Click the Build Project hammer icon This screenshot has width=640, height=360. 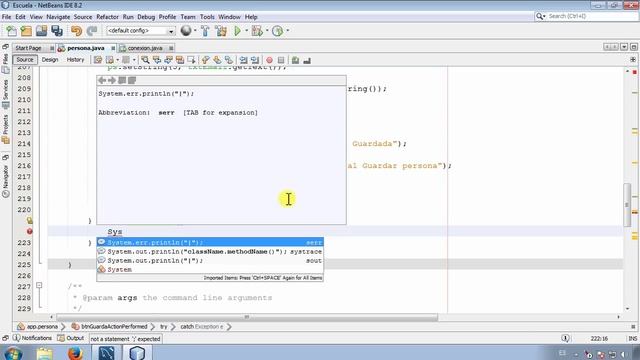click(x=205, y=31)
